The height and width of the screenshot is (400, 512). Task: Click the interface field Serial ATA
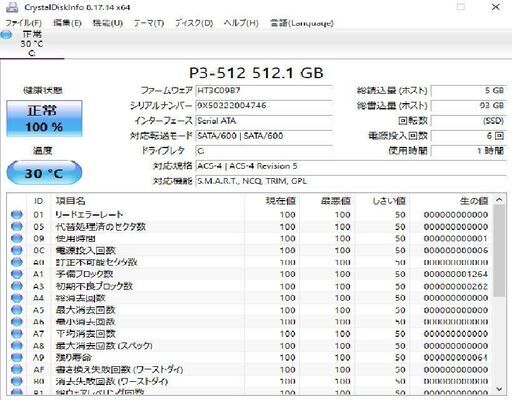click(264, 121)
